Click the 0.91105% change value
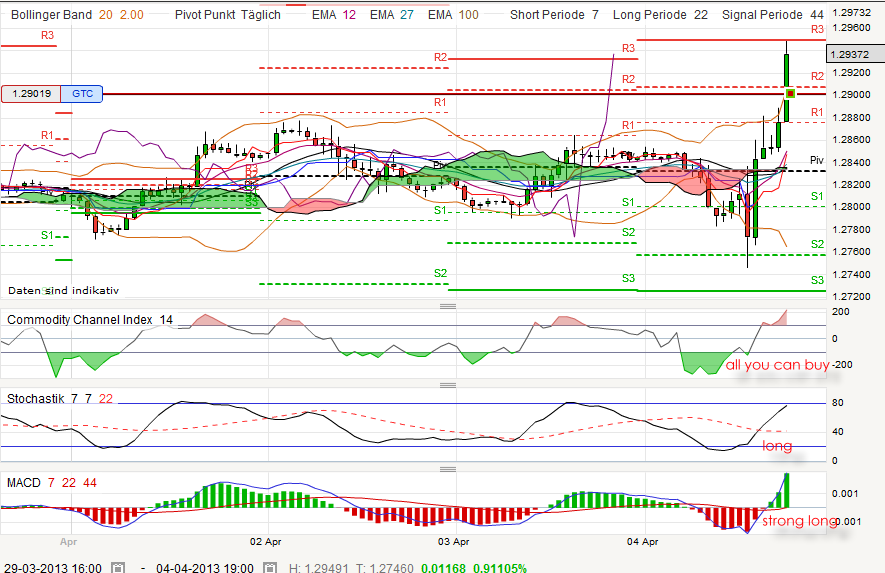This screenshot has height=573, width=885. coord(500,567)
